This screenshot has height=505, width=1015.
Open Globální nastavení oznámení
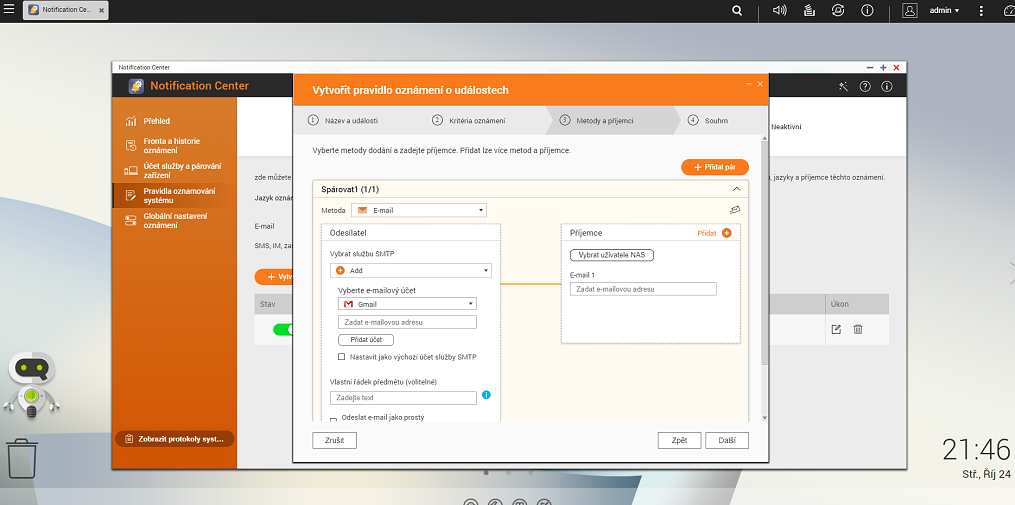(x=175, y=221)
